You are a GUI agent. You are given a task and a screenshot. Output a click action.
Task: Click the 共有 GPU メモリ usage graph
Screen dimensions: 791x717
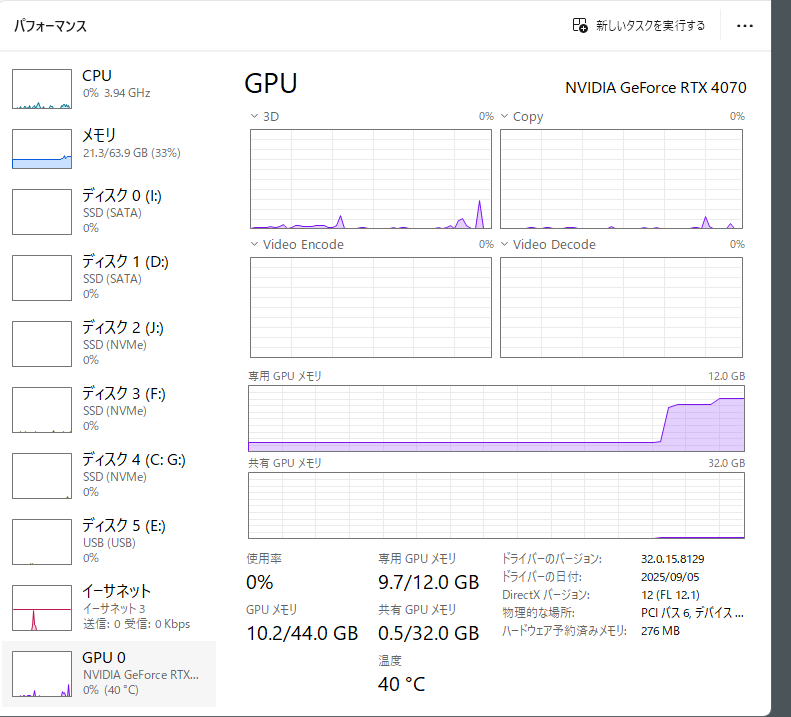[x=496, y=505]
